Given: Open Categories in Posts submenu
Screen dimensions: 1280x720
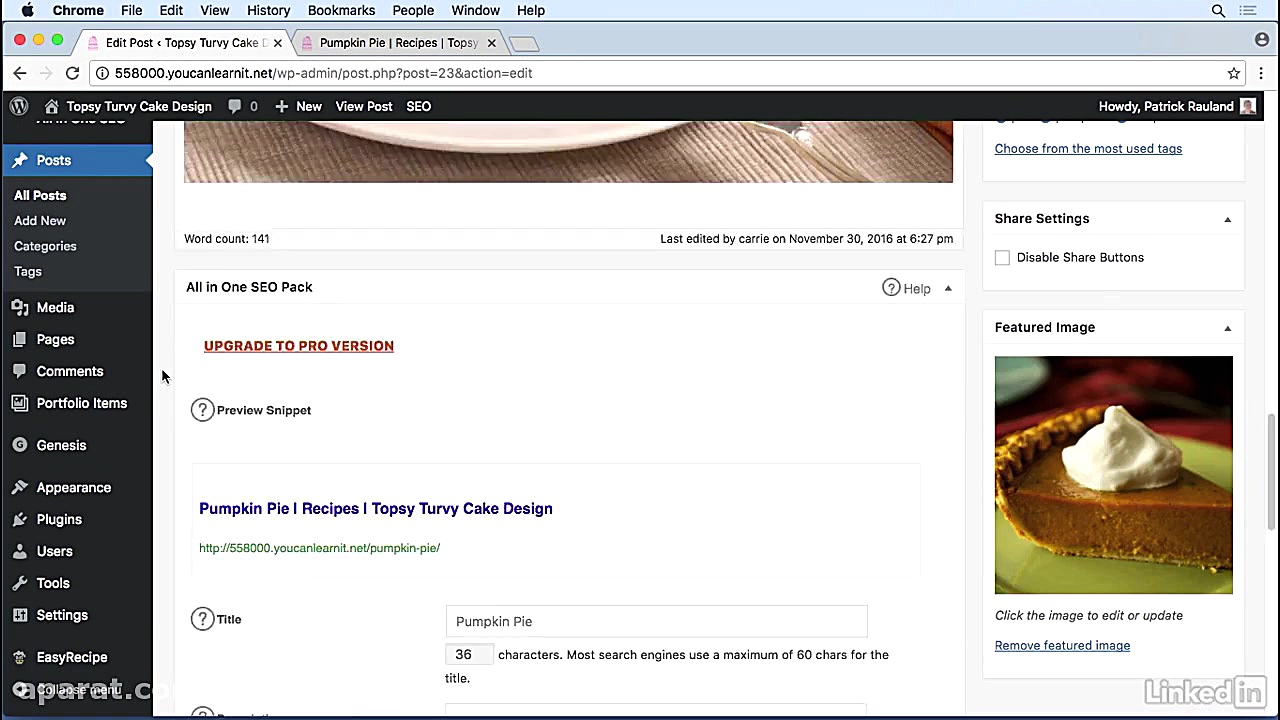Looking at the screenshot, I should (45, 246).
